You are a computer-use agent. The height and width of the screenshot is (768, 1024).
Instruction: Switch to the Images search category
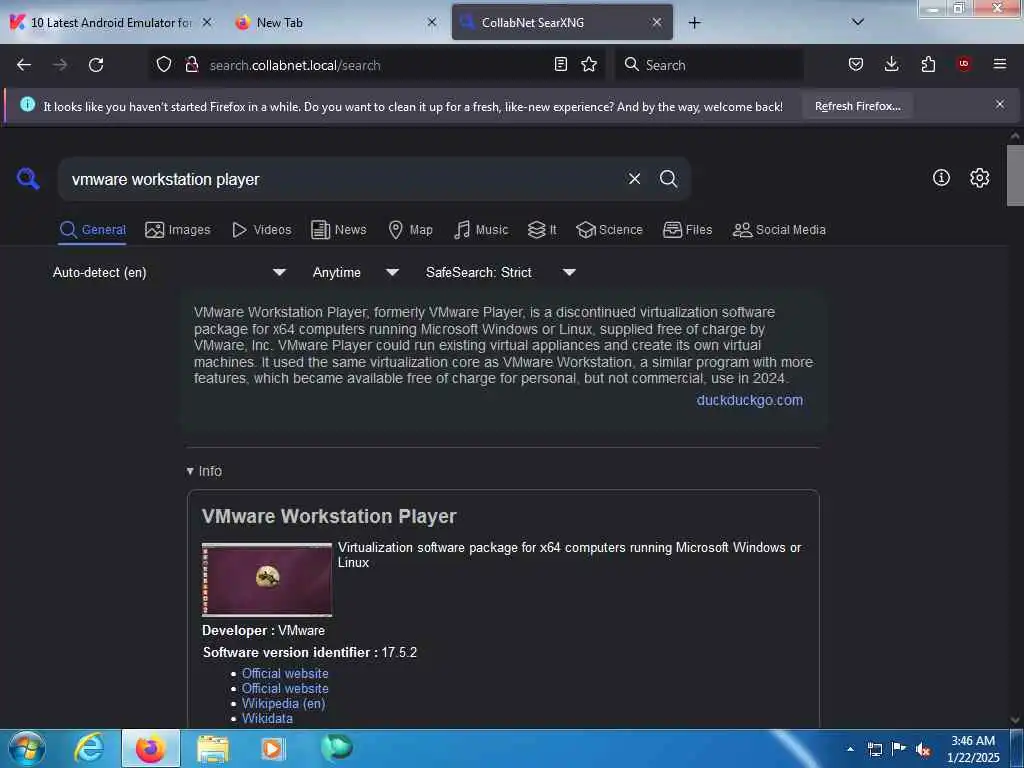point(178,230)
